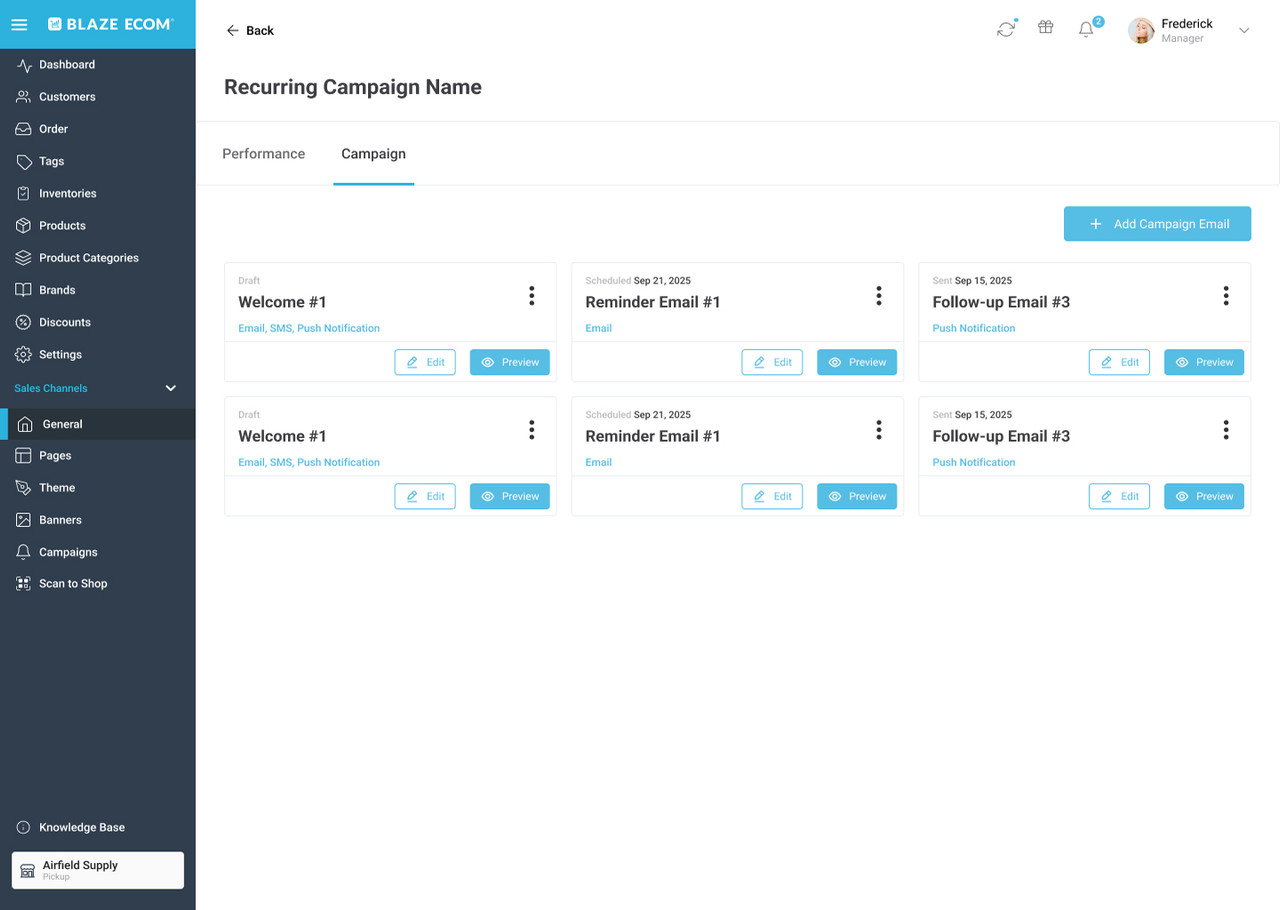Viewport: 1280px width, 910px height.
Task: Open the kebab menu on top-row Reminder Email #1 card
Action: [x=878, y=295]
